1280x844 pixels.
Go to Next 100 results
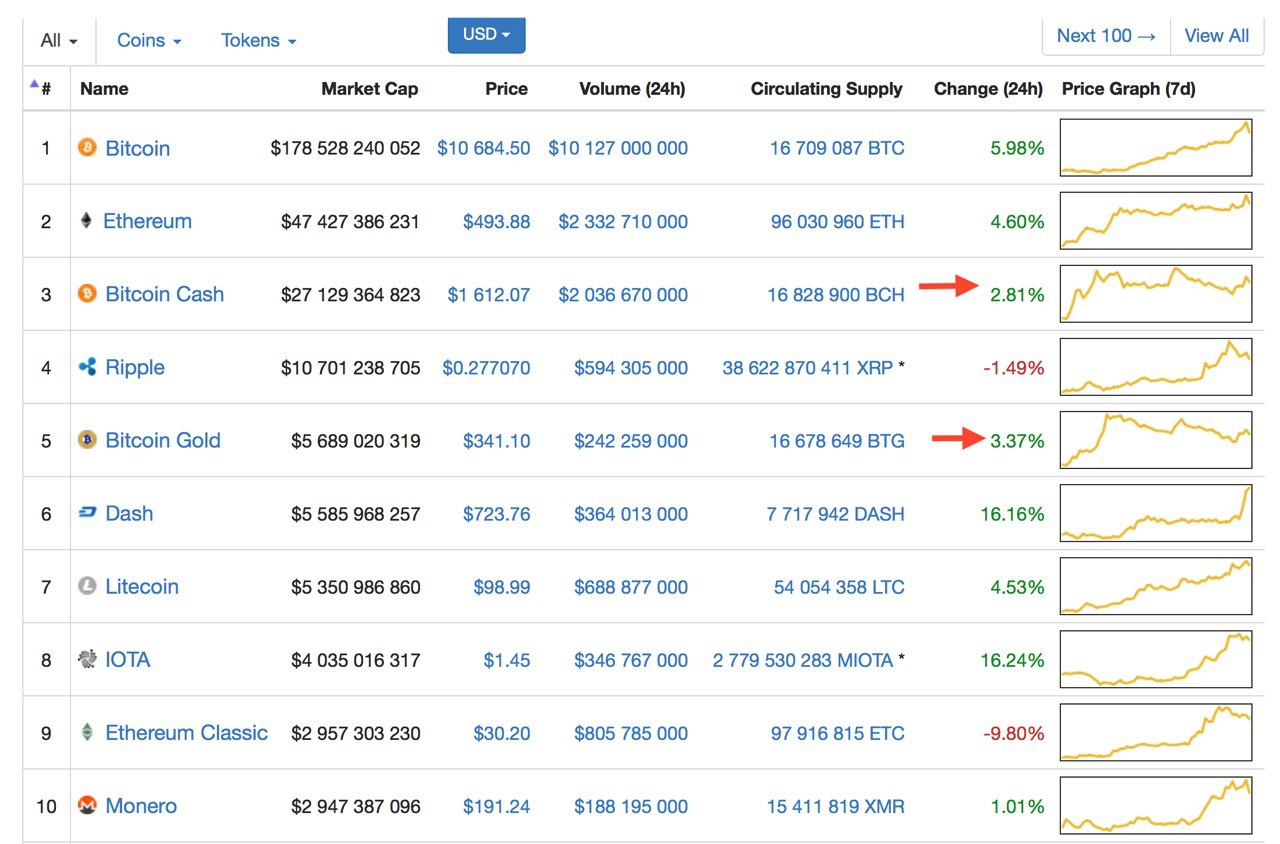(1106, 36)
